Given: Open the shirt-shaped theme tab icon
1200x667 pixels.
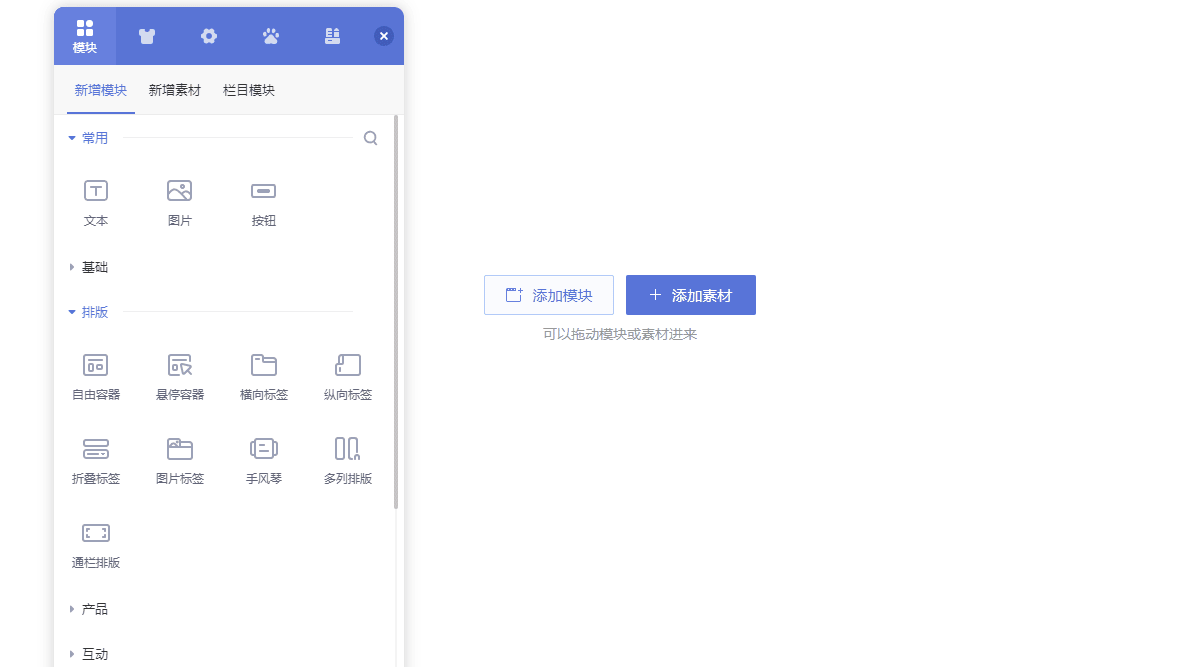Looking at the screenshot, I should (x=147, y=36).
